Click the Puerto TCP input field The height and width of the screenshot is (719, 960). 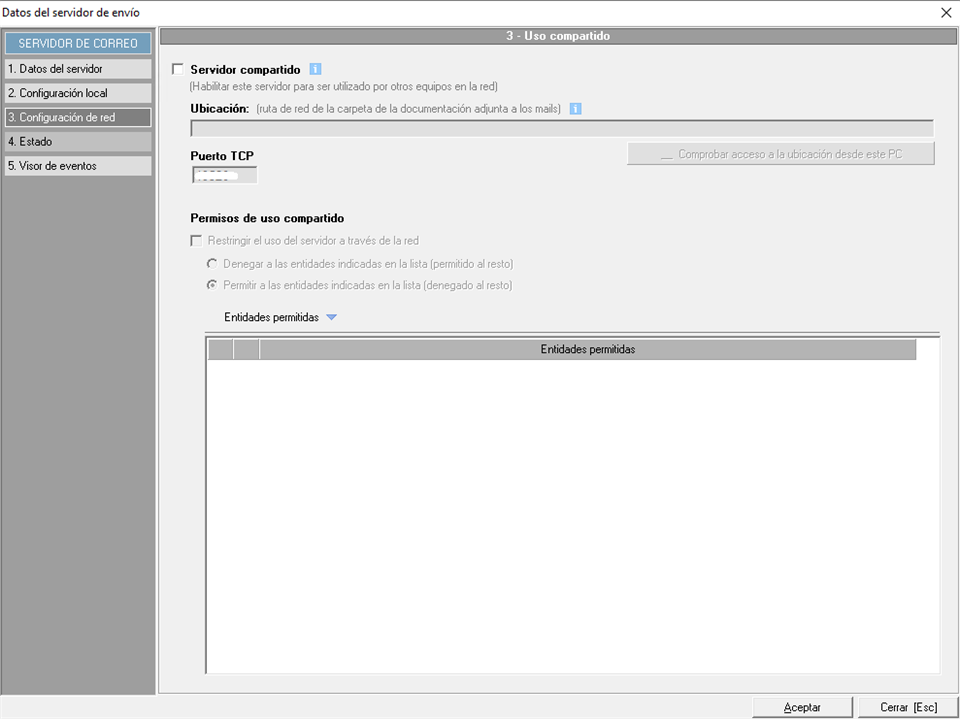click(x=224, y=175)
